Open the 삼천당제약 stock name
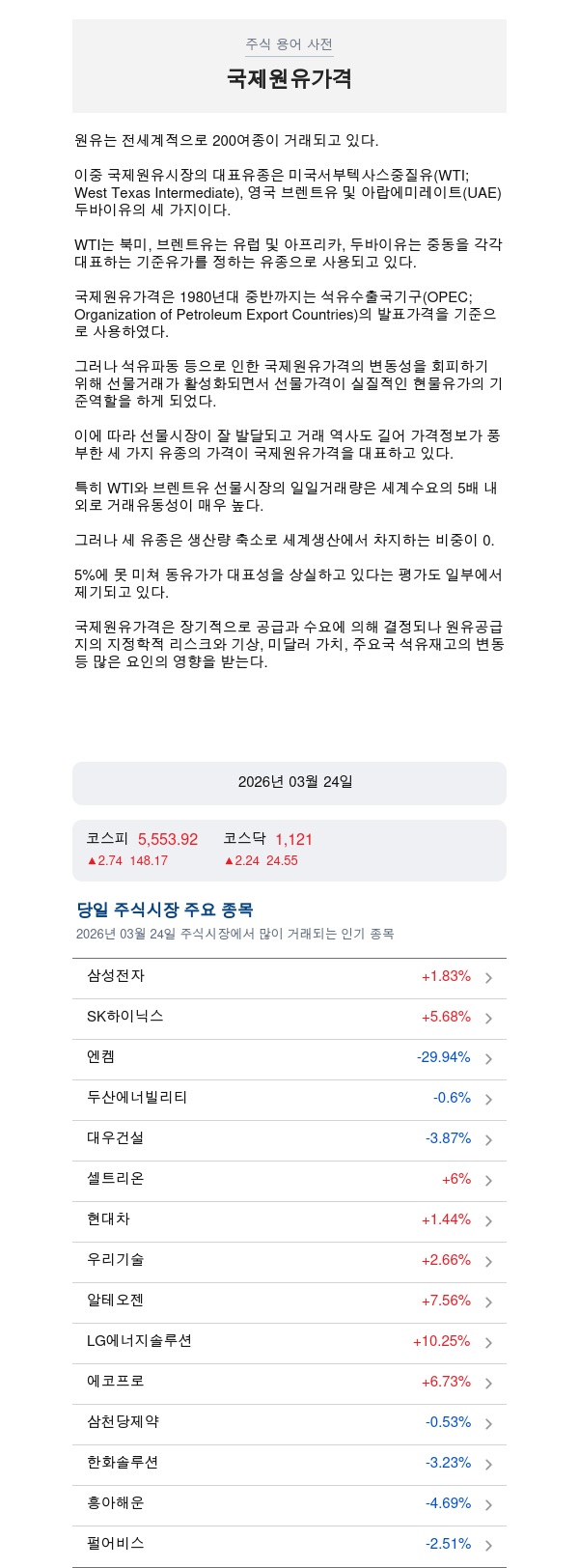579x1568 pixels. click(124, 1421)
